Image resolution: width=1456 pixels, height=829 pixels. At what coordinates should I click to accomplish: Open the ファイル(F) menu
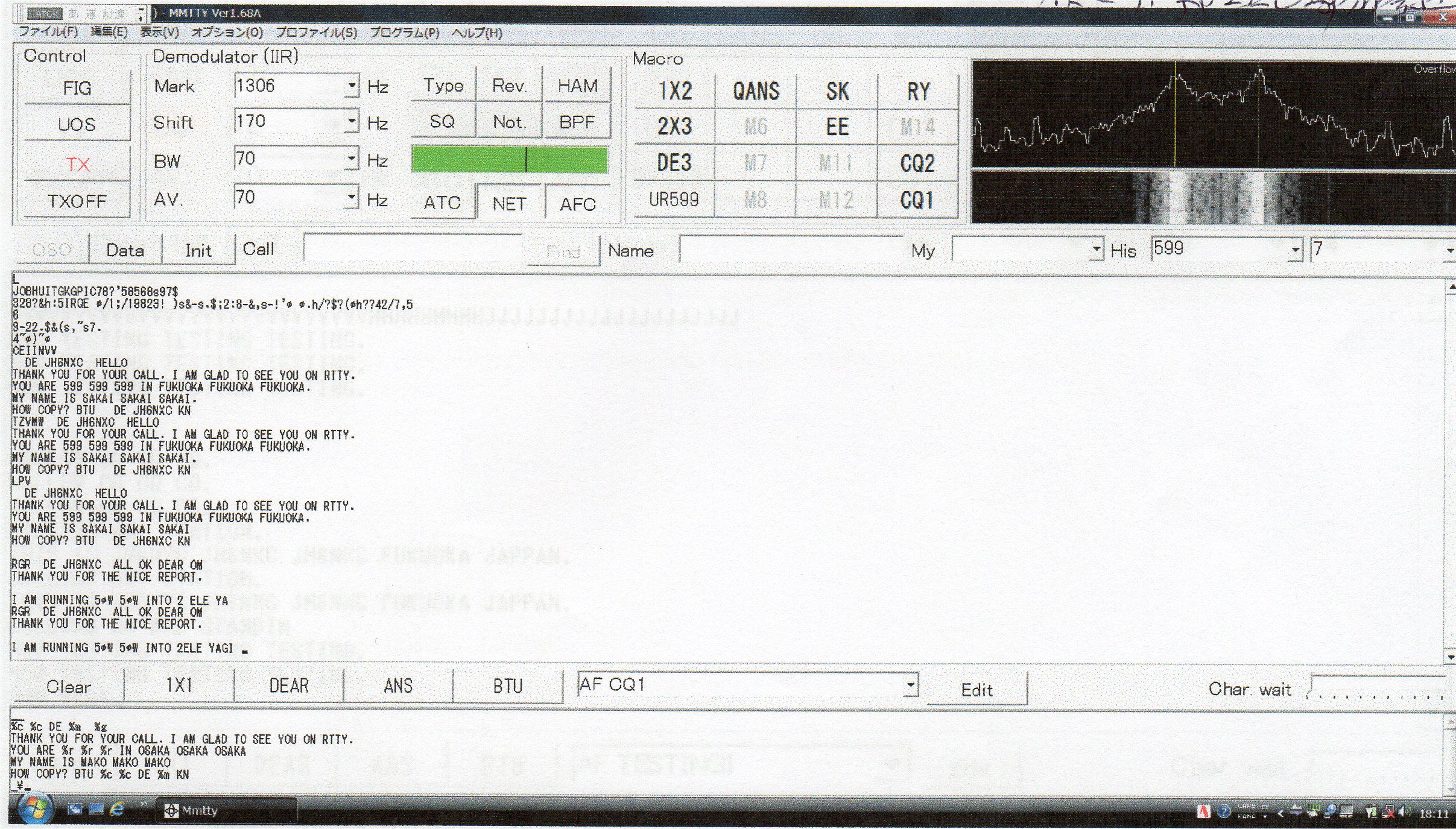pos(48,32)
